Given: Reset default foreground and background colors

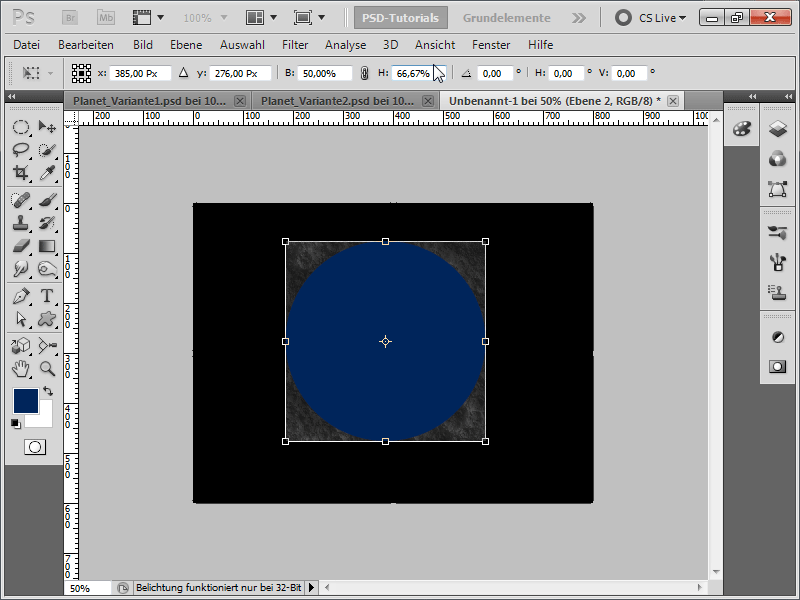Looking at the screenshot, I should pos(15,423).
